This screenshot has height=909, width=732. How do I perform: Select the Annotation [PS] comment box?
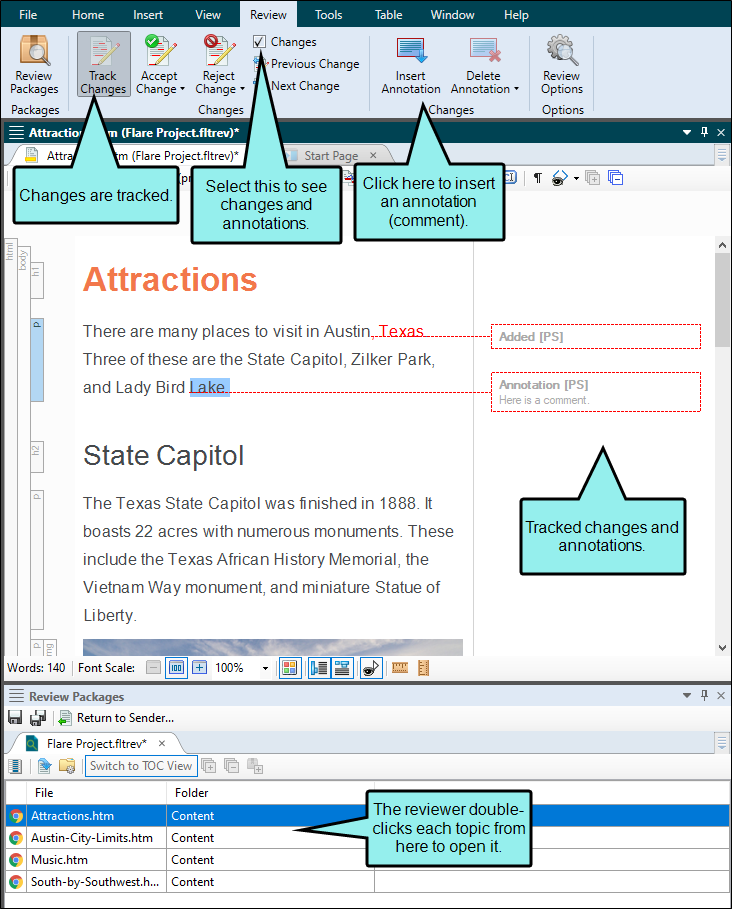(596, 392)
